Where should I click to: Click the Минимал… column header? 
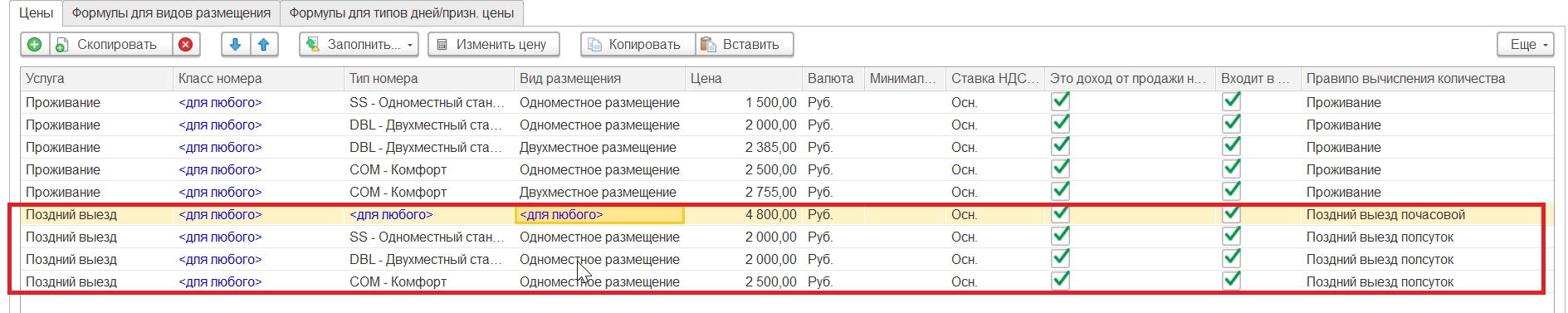[x=905, y=78]
